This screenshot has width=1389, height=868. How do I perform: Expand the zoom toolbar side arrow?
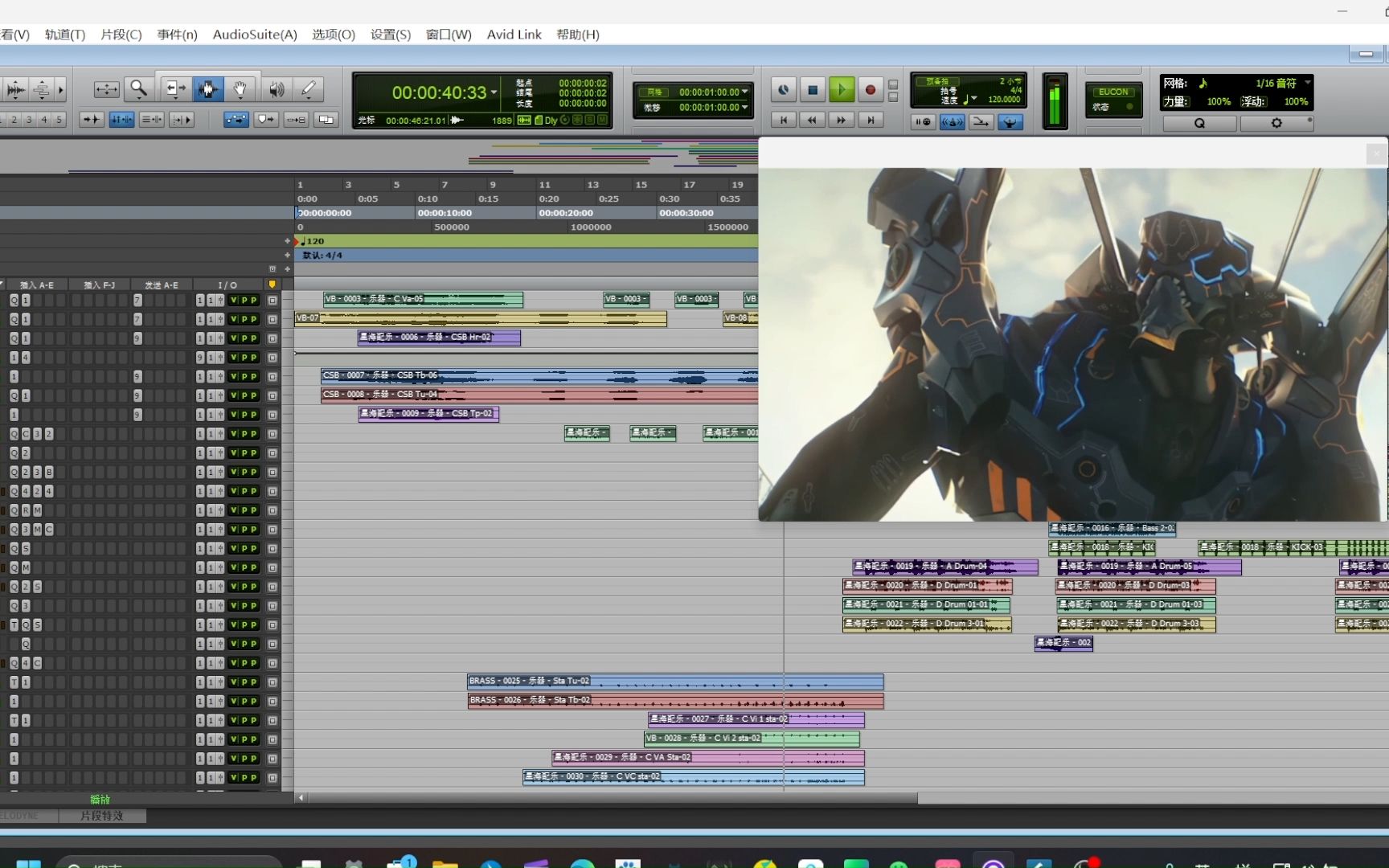(x=60, y=89)
